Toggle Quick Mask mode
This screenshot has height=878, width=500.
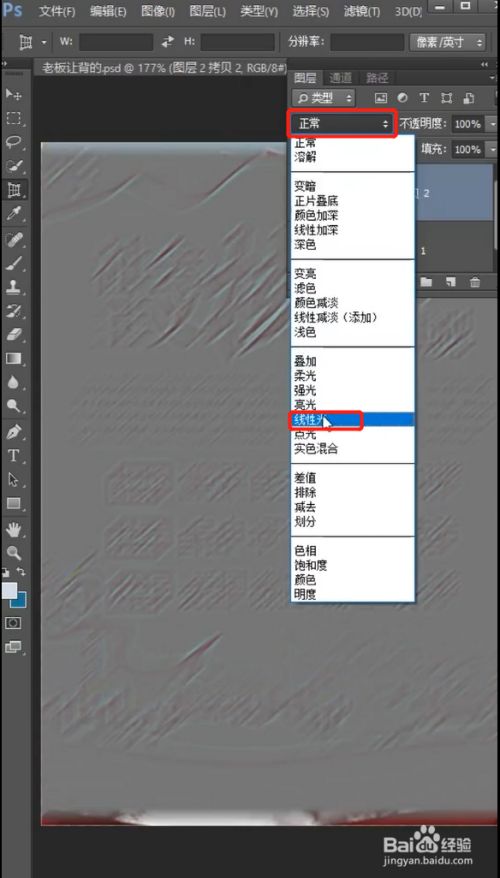click(x=13, y=623)
